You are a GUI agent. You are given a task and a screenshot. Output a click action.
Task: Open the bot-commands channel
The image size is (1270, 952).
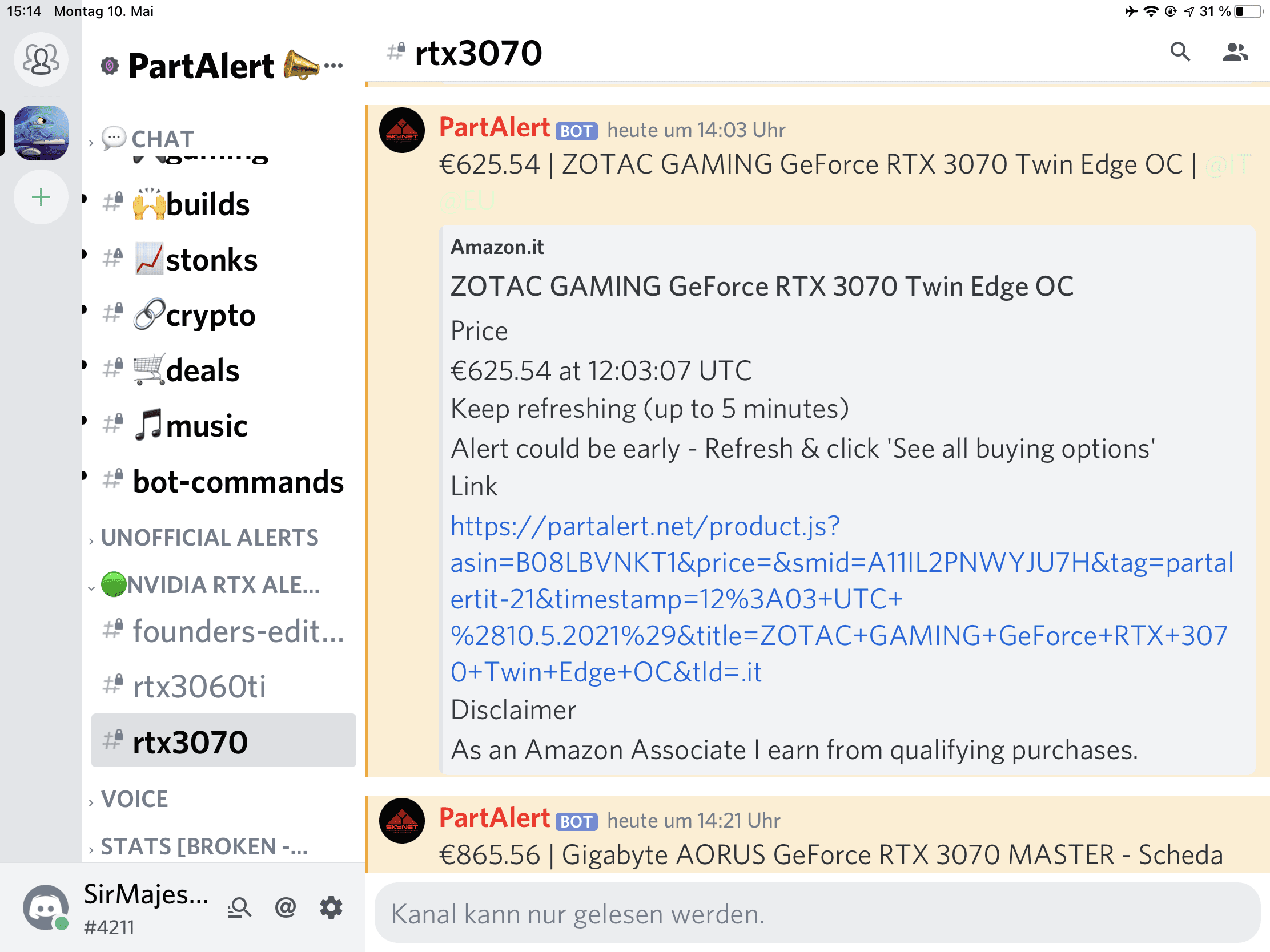tap(223, 482)
